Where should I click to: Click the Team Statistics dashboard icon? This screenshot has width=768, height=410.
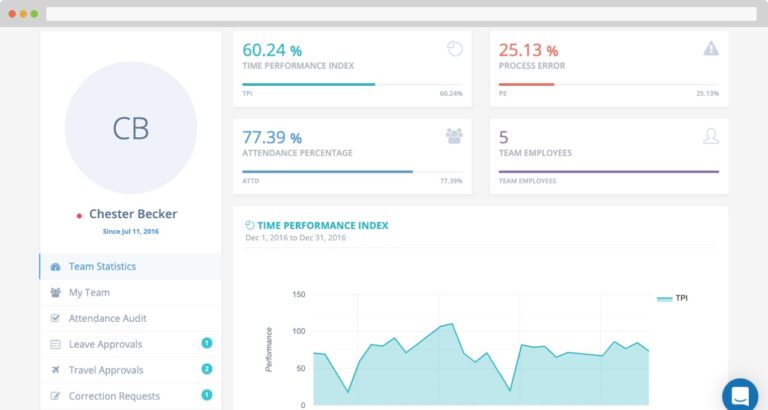coord(55,267)
